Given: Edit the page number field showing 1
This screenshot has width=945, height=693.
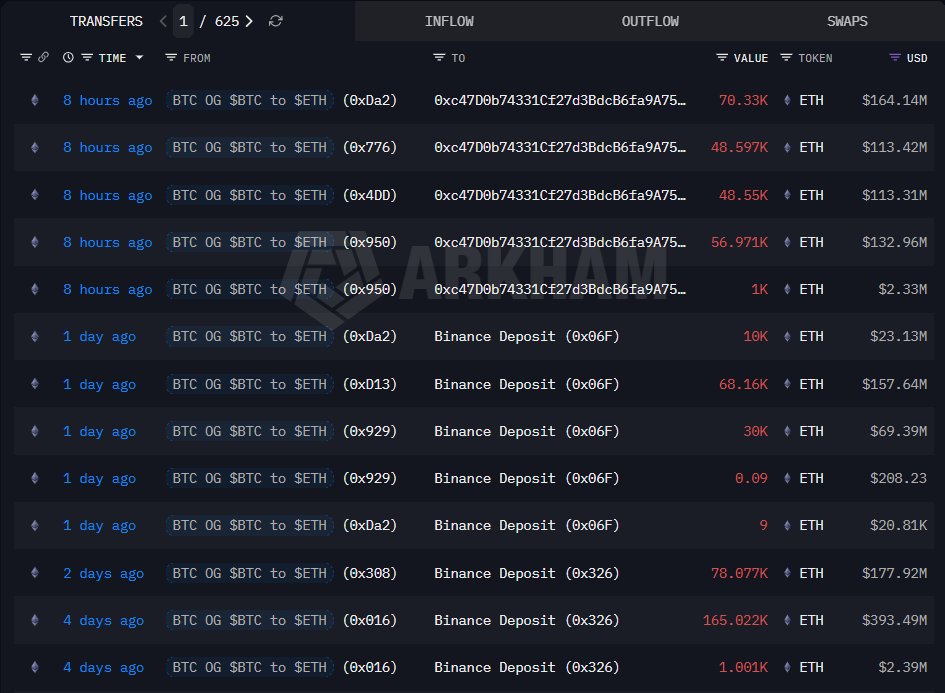Looking at the screenshot, I should tap(183, 21).
